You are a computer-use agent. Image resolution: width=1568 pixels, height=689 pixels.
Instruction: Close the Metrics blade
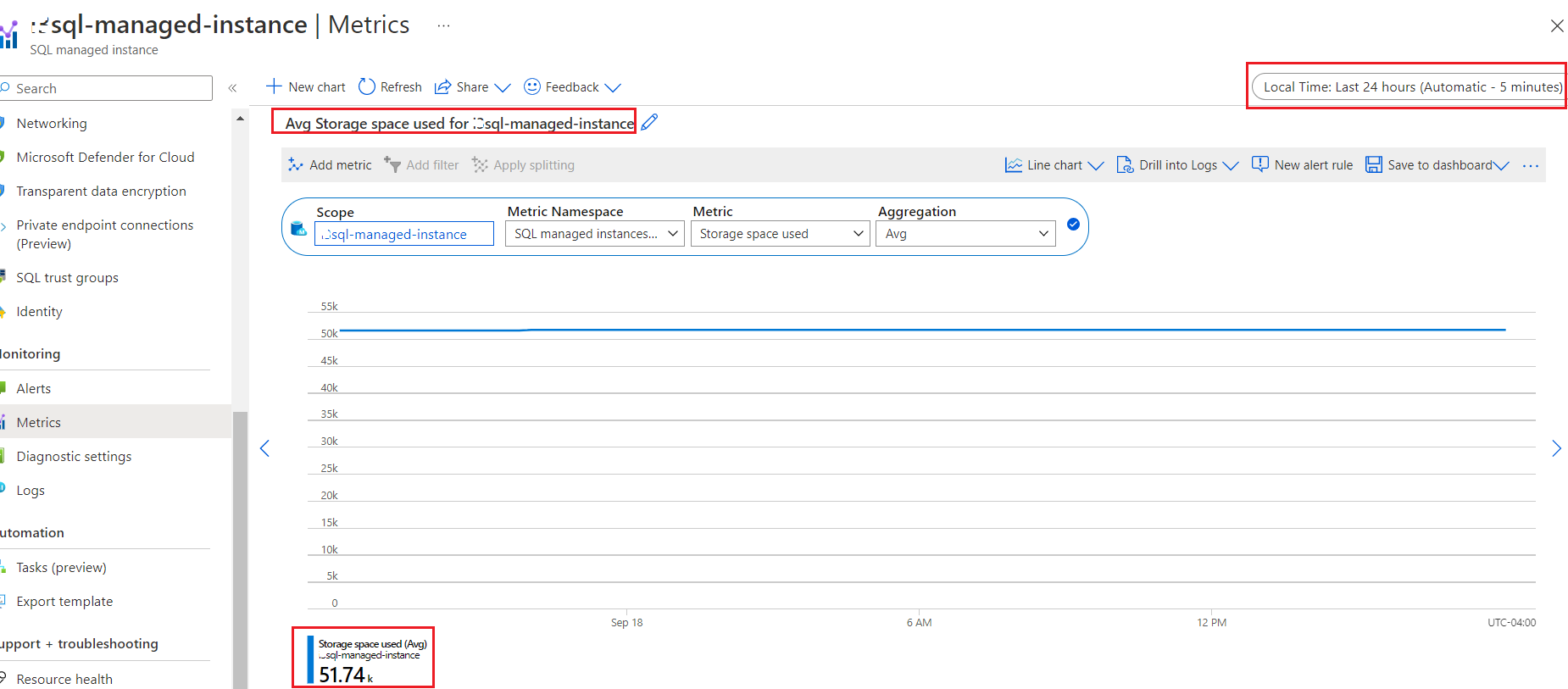[x=1557, y=25]
